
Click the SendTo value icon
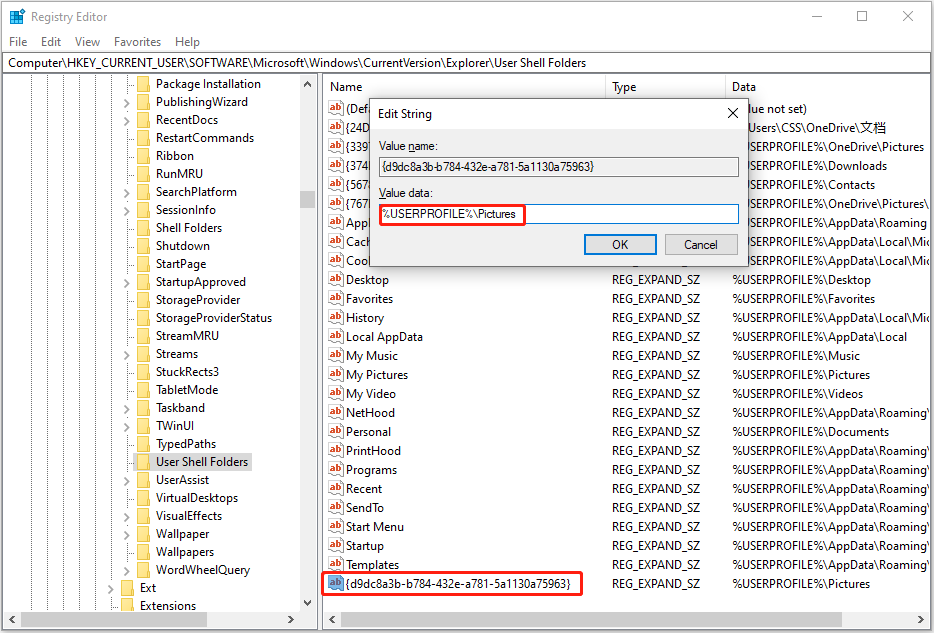[335, 507]
